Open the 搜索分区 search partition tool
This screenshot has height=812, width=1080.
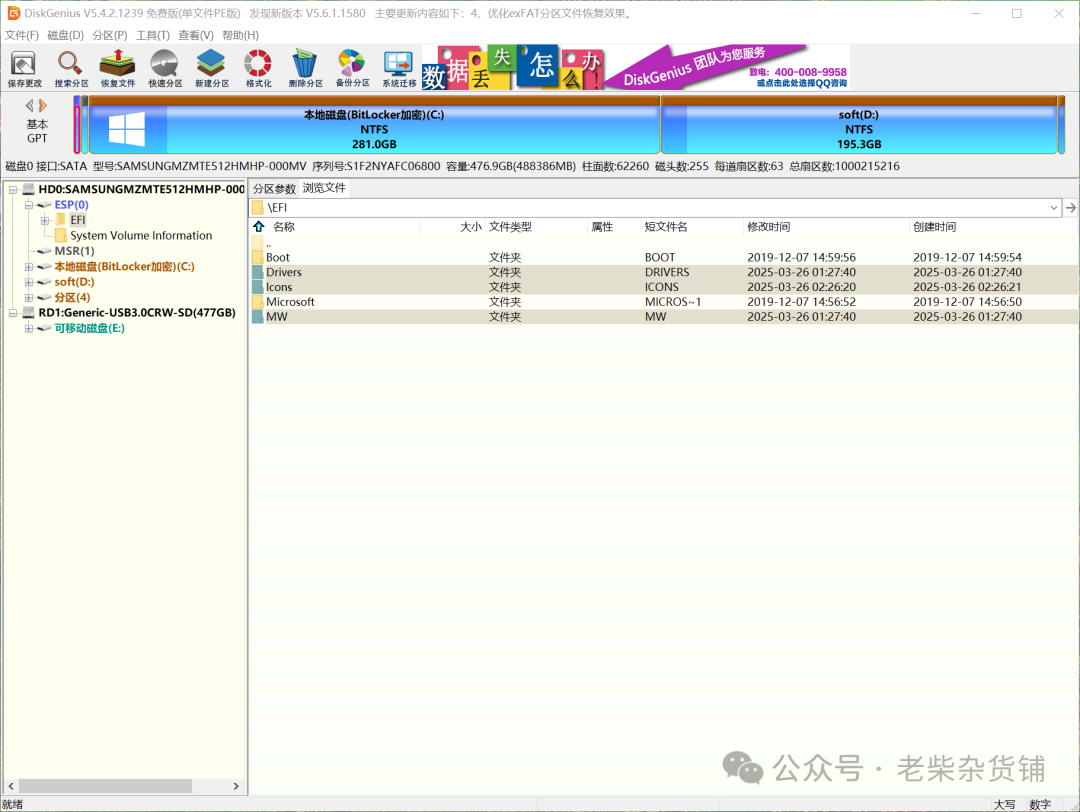tap(71, 68)
